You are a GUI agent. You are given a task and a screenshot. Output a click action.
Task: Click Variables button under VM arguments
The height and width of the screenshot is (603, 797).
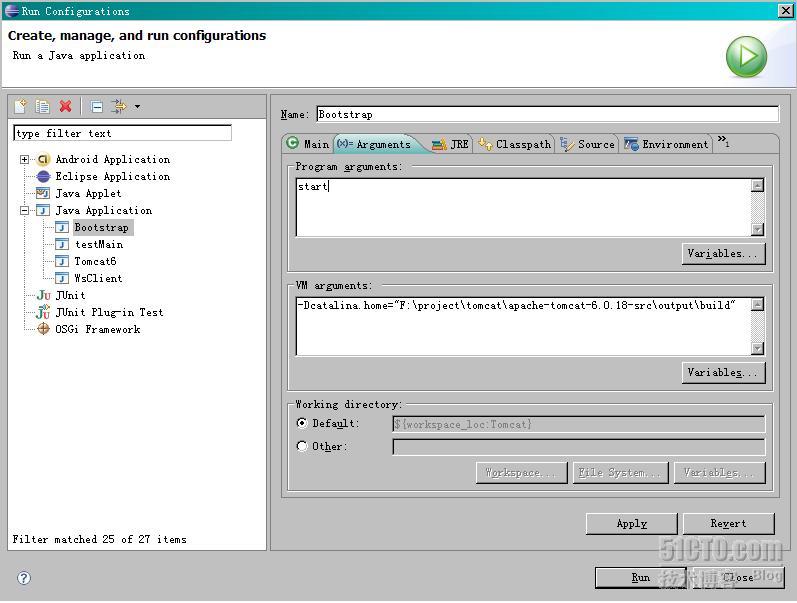pyautogui.click(x=724, y=373)
